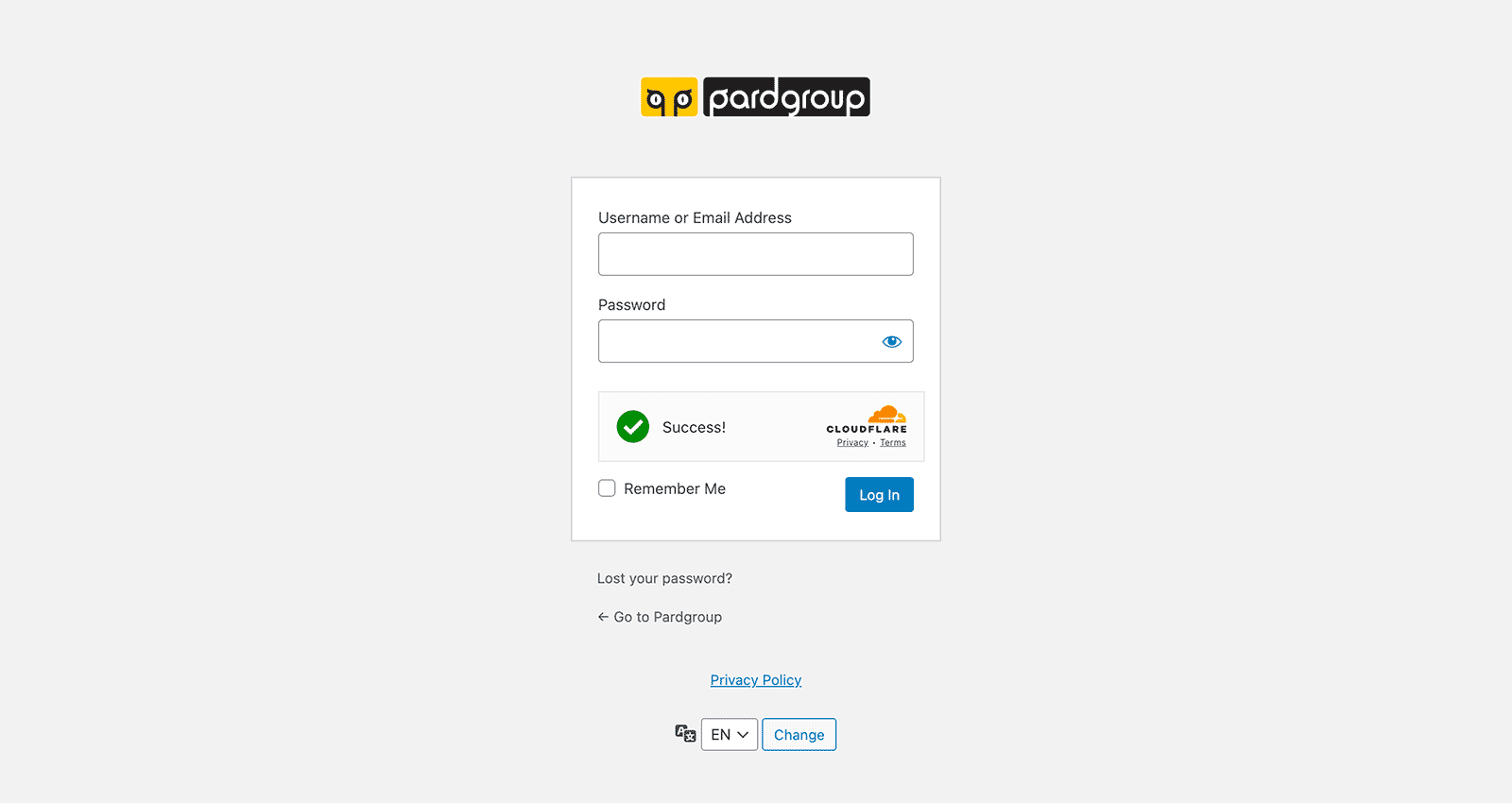Click the chevron in the language selector
Screen dimensions: 1512x803
[x=743, y=735]
